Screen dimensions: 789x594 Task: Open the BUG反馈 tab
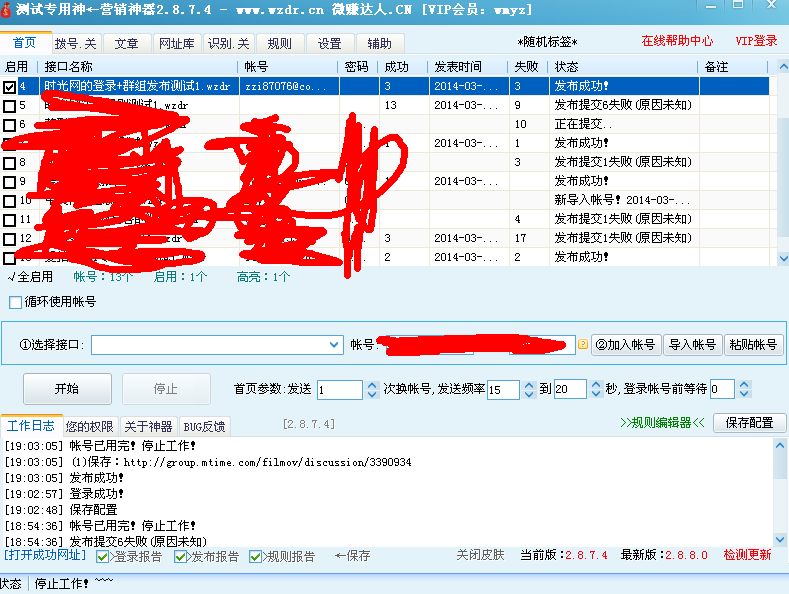[x=204, y=426]
